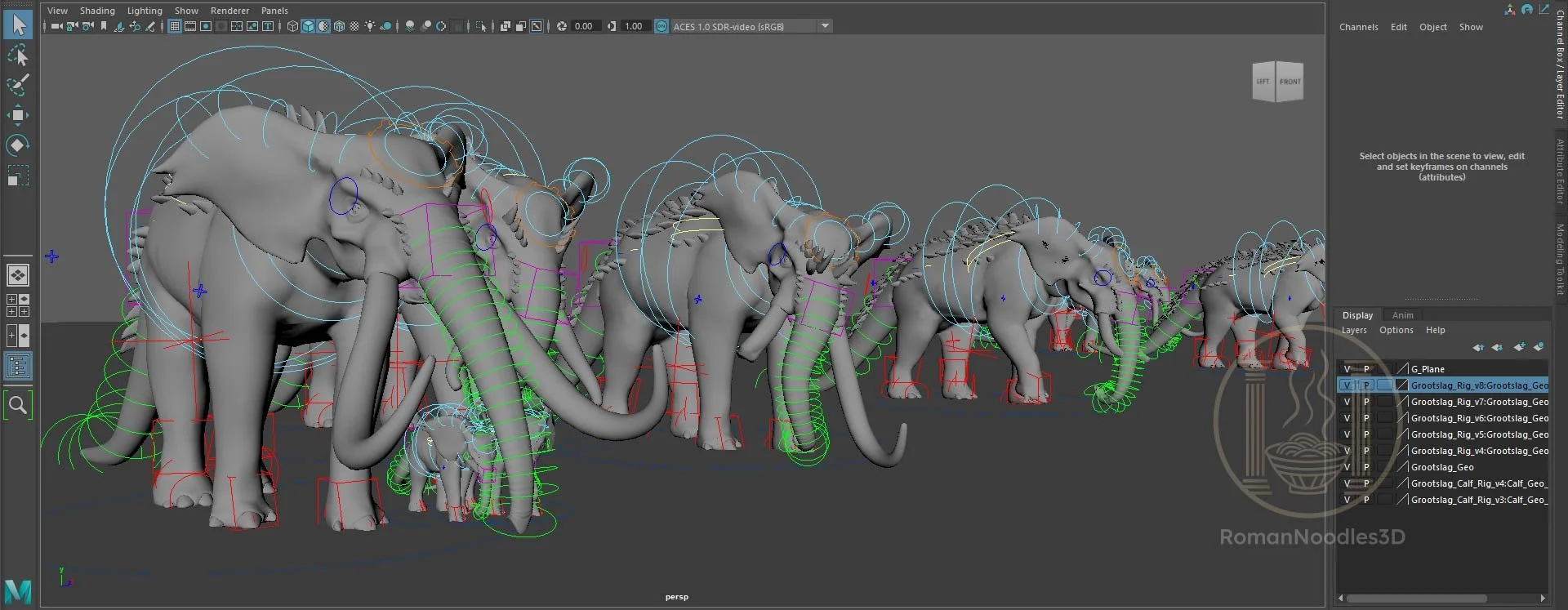Switch to the Anim layers tab
1568x610 pixels.
(1402, 315)
